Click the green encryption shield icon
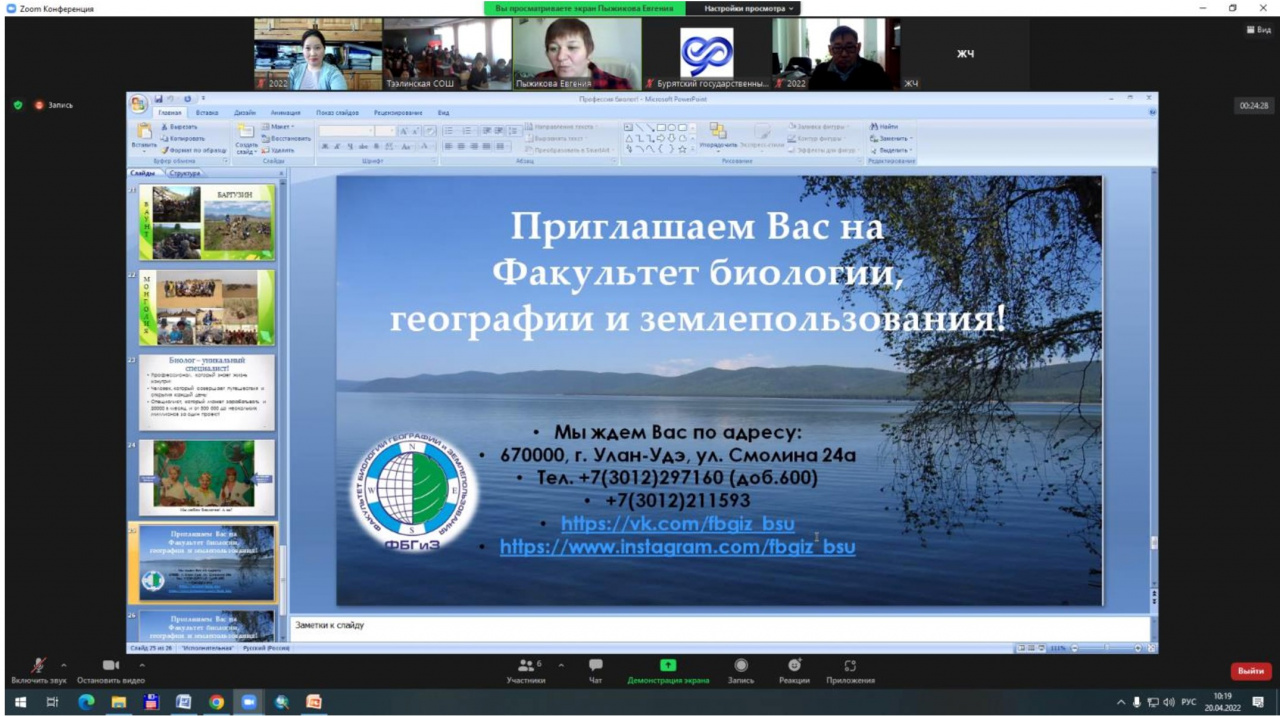The width and height of the screenshot is (1280, 716). point(18,105)
